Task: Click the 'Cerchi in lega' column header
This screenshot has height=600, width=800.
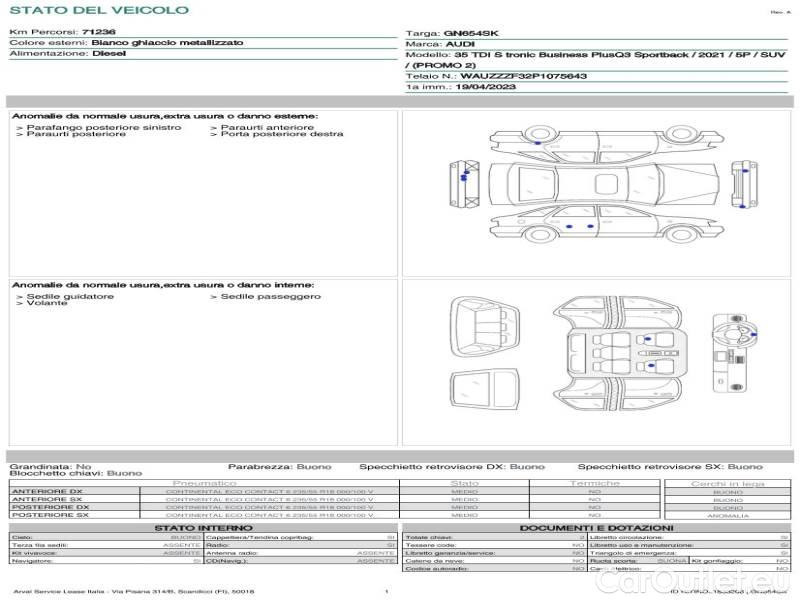Action: click(x=727, y=483)
